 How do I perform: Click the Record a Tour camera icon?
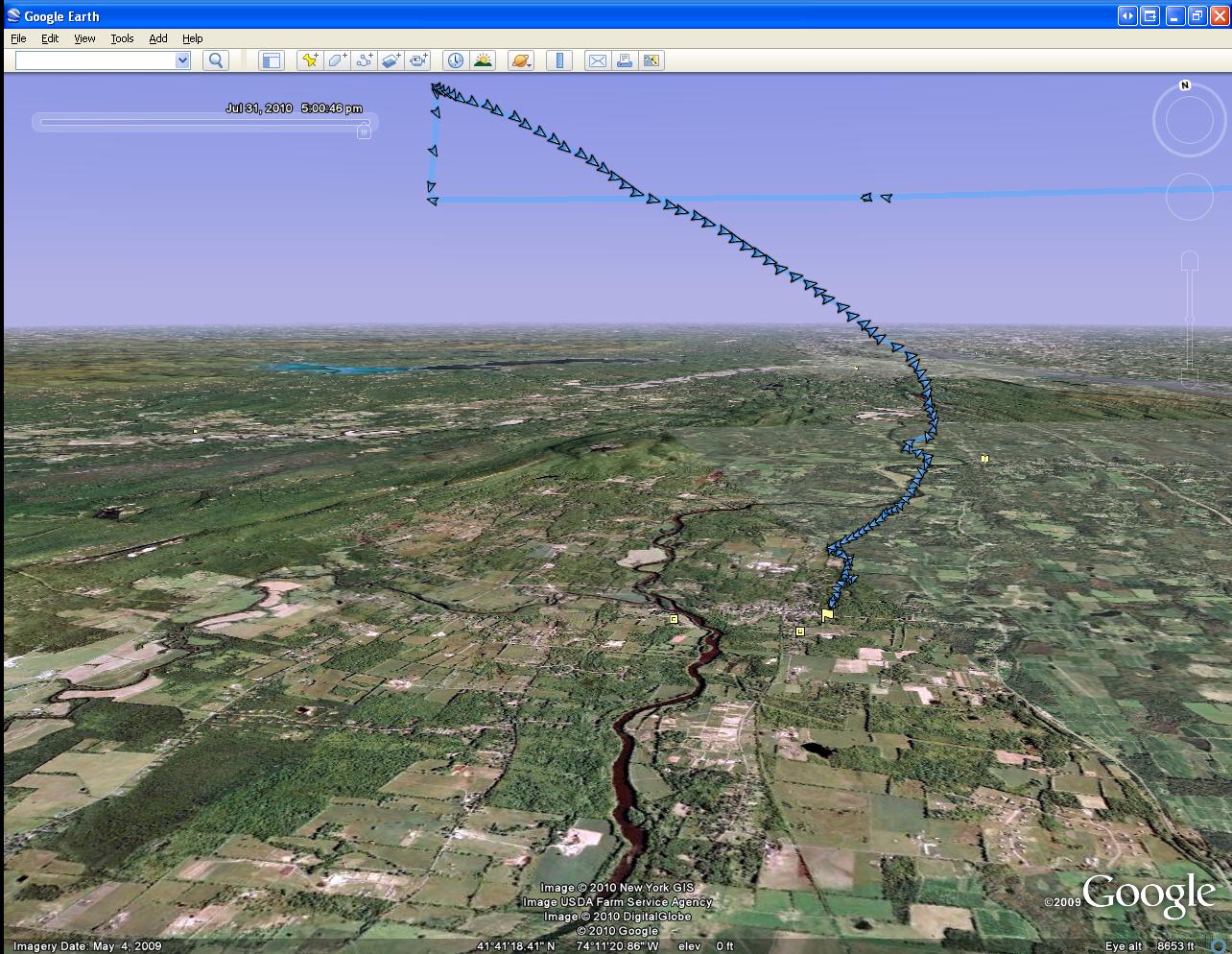(418, 60)
